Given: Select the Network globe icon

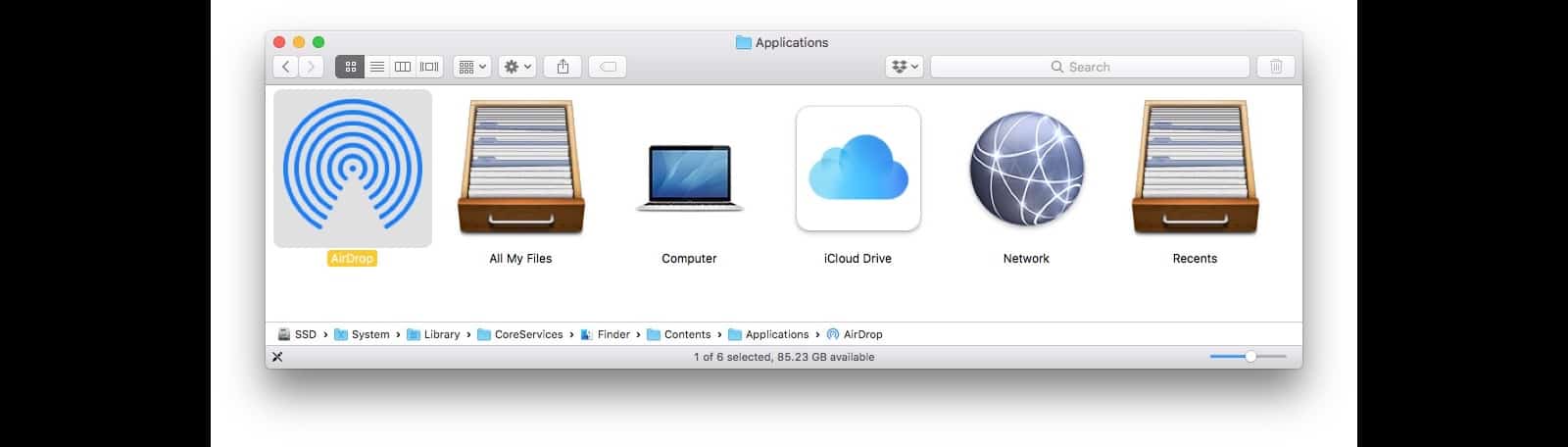Looking at the screenshot, I should [x=1026, y=169].
